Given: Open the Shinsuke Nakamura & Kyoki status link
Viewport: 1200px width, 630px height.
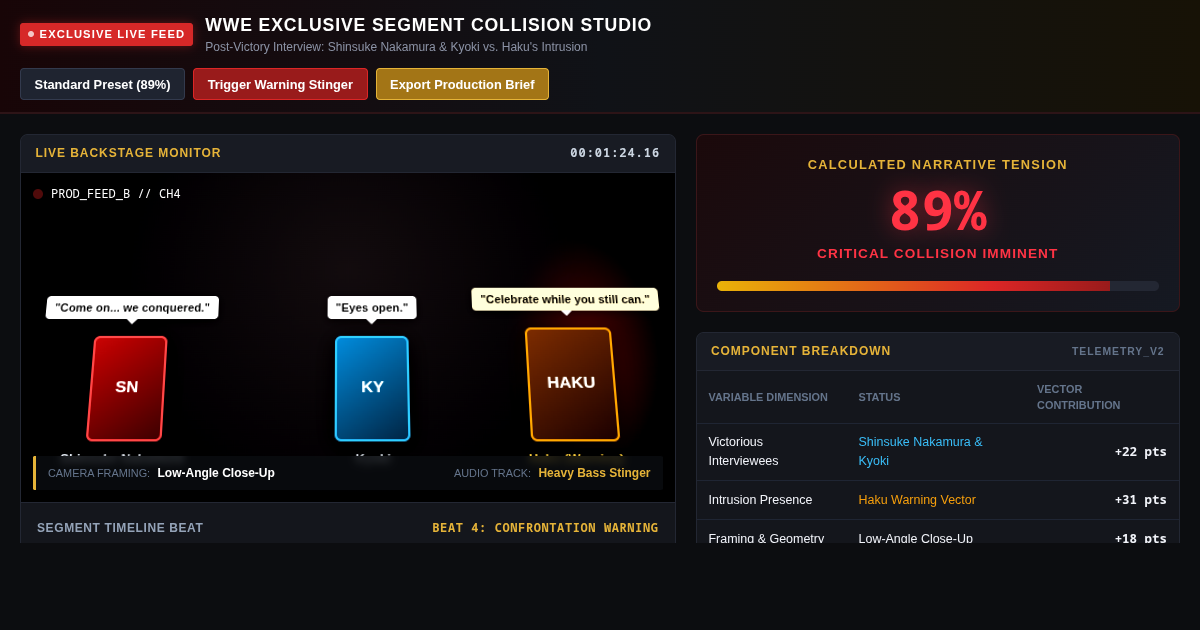Looking at the screenshot, I should (920, 451).
